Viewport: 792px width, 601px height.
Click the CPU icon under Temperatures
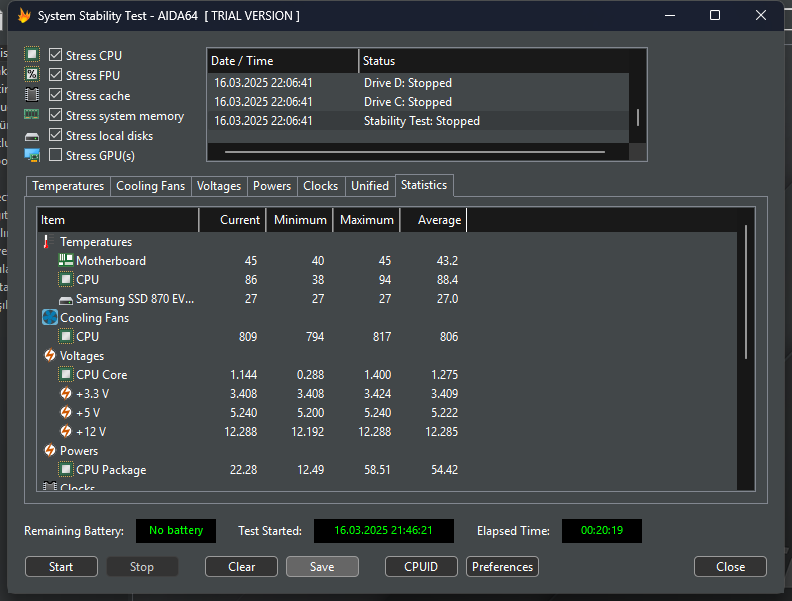[66, 279]
